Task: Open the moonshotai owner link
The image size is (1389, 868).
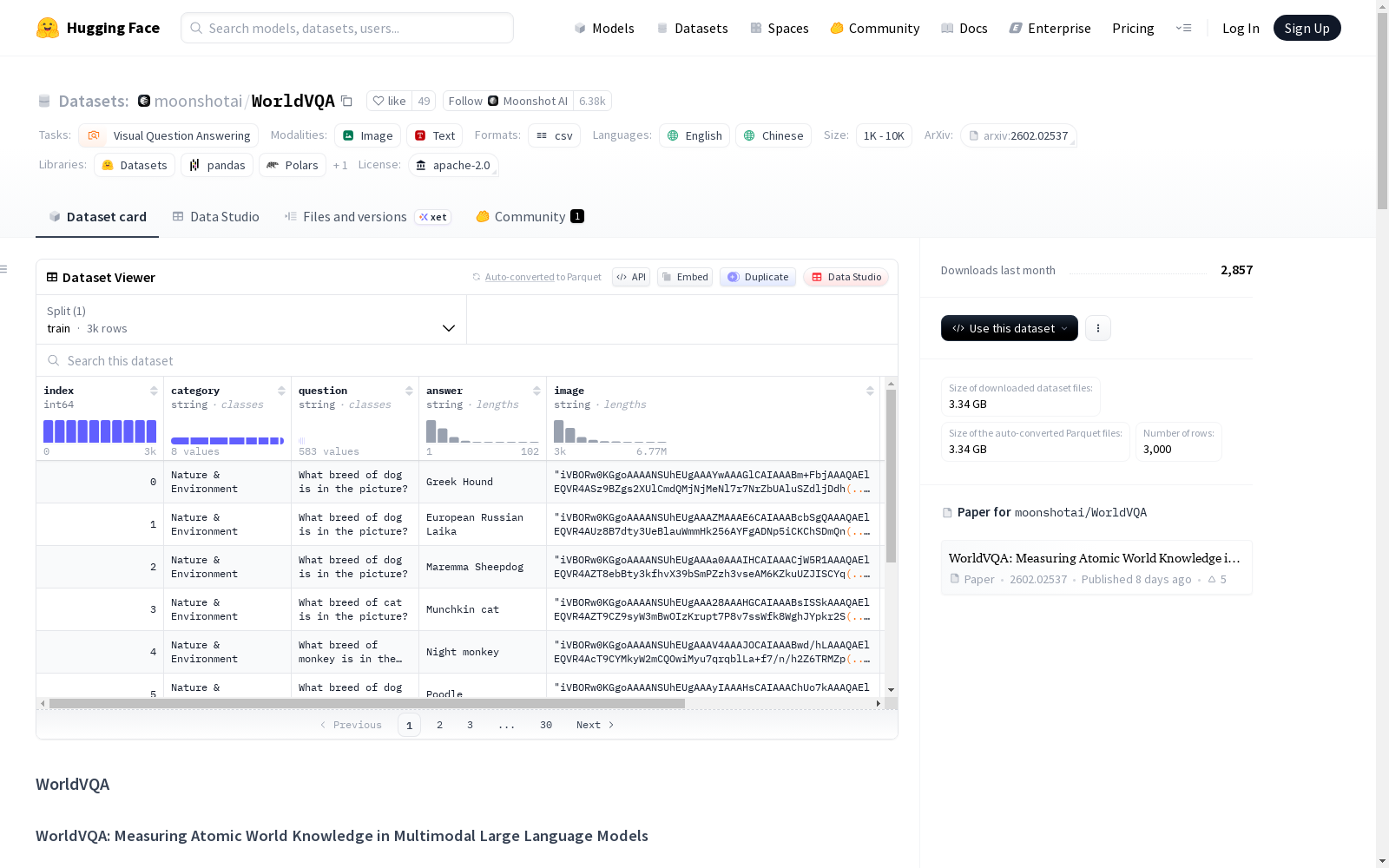Action: [198, 101]
